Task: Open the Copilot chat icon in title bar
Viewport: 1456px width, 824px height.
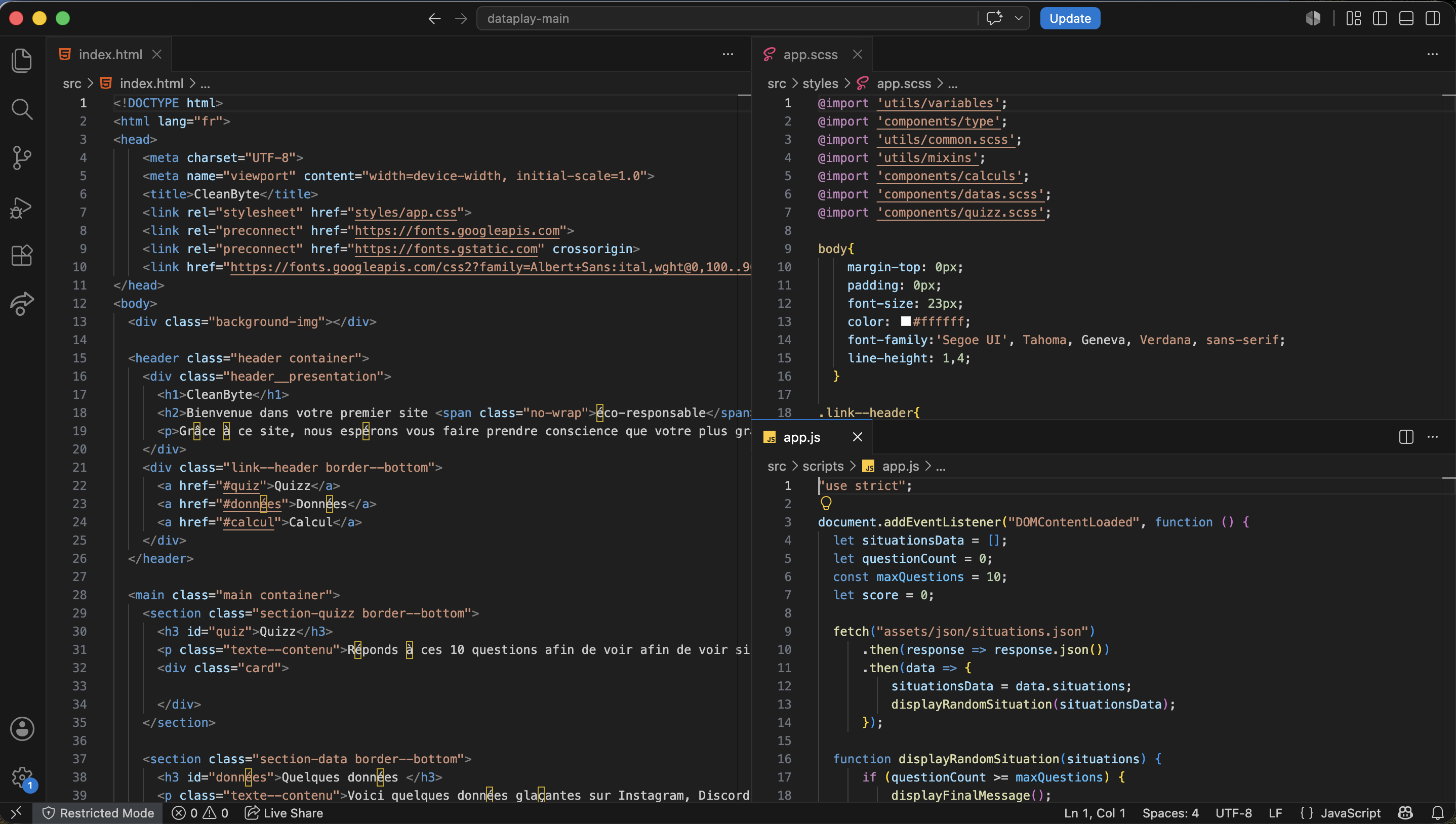Action: pyautogui.click(x=994, y=18)
